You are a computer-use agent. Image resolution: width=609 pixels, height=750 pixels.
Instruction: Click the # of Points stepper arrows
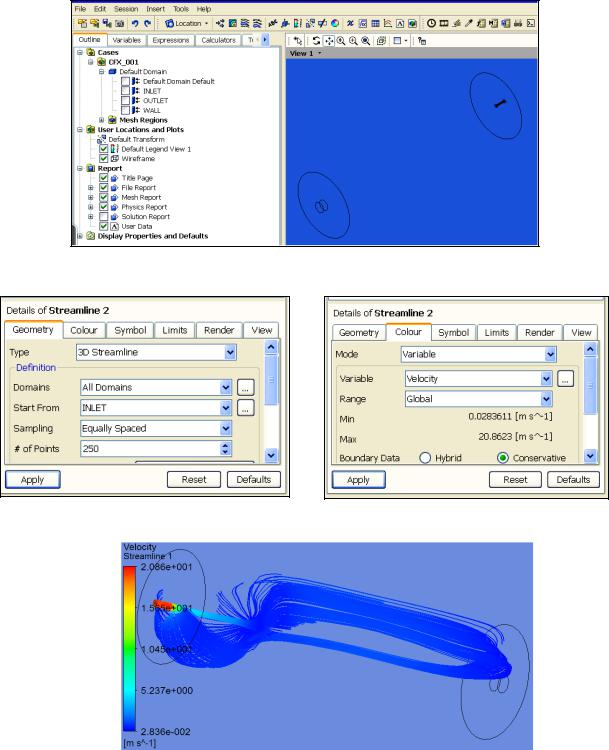[226, 449]
